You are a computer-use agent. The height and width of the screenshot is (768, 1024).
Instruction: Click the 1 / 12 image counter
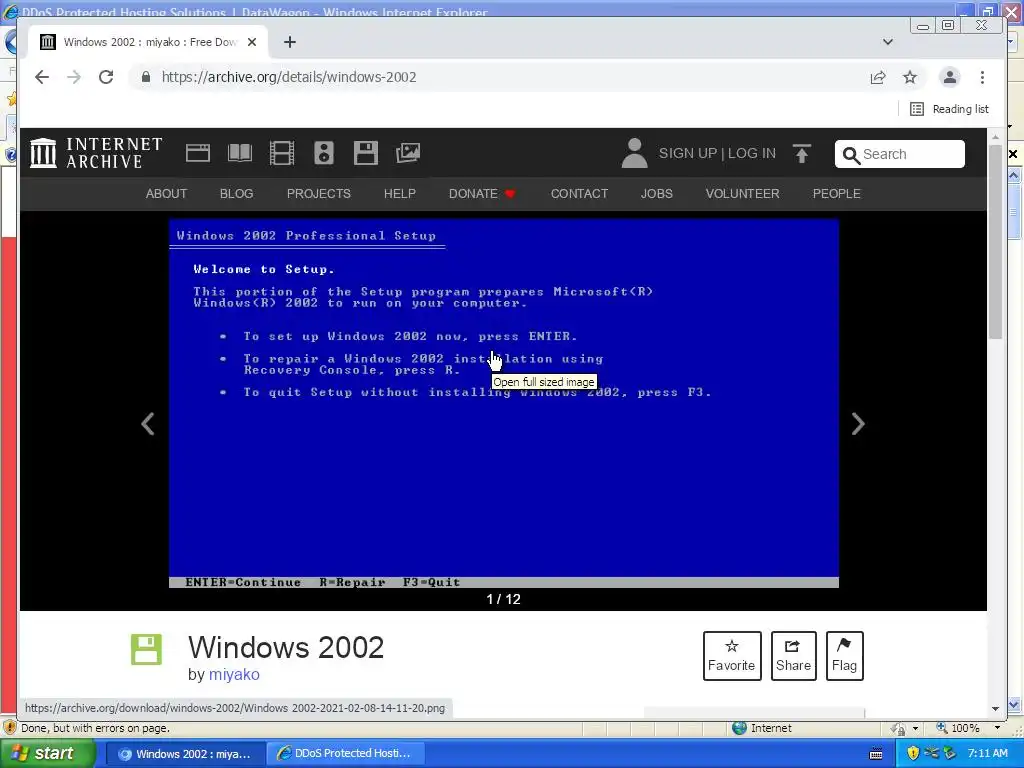pyautogui.click(x=504, y=599)
